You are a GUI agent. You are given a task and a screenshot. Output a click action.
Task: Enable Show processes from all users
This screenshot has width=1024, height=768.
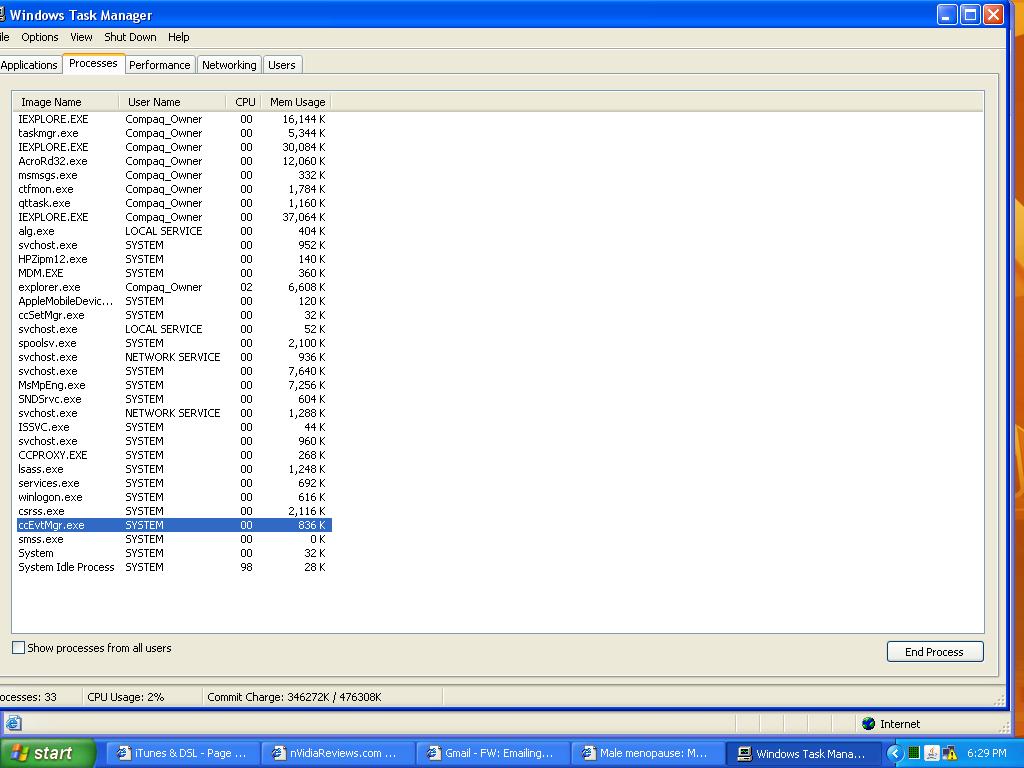19,648
